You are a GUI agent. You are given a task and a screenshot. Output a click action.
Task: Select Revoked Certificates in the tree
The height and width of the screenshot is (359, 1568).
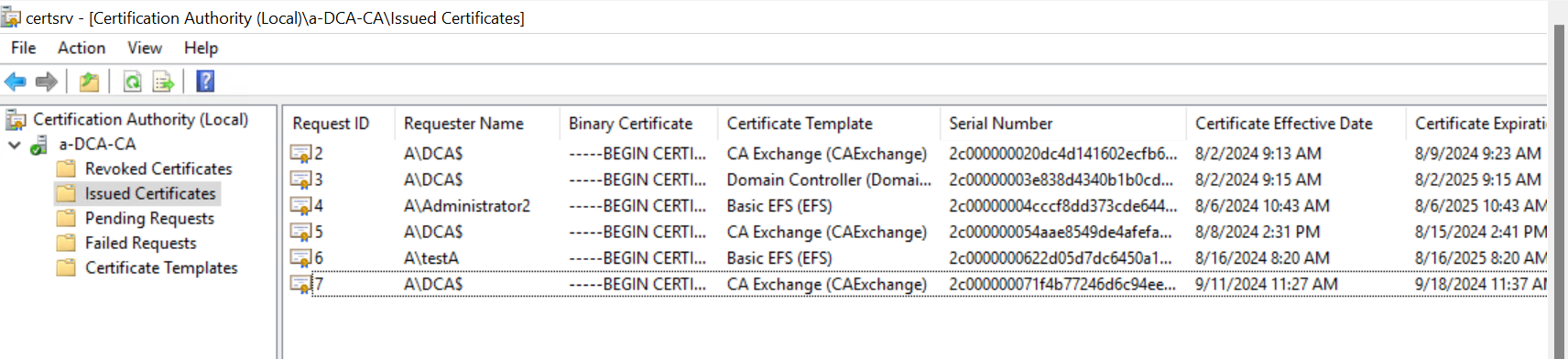coord(158,169)
